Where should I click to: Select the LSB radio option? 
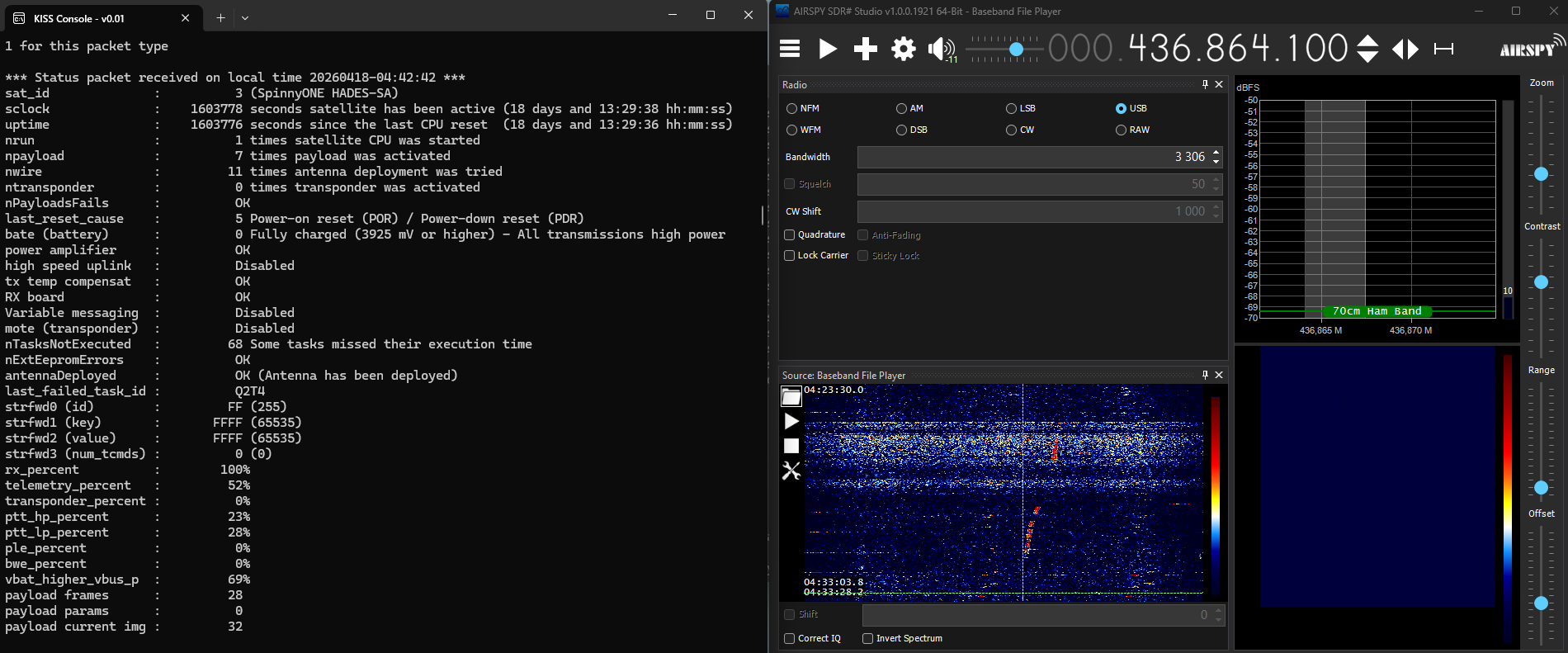pyautogui.click(x=1011, y=108)
